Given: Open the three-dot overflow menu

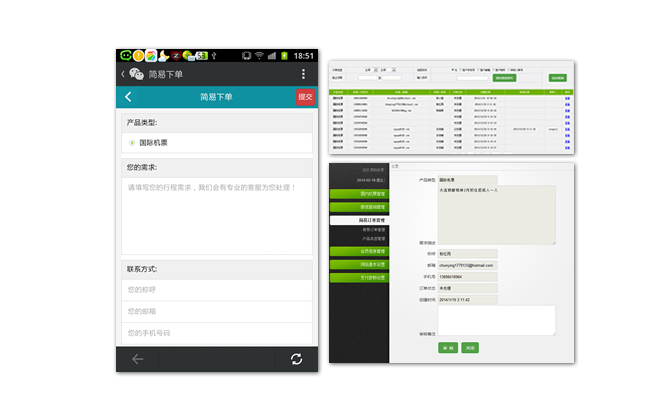Looking at the screenshot, I should [303, 74].
